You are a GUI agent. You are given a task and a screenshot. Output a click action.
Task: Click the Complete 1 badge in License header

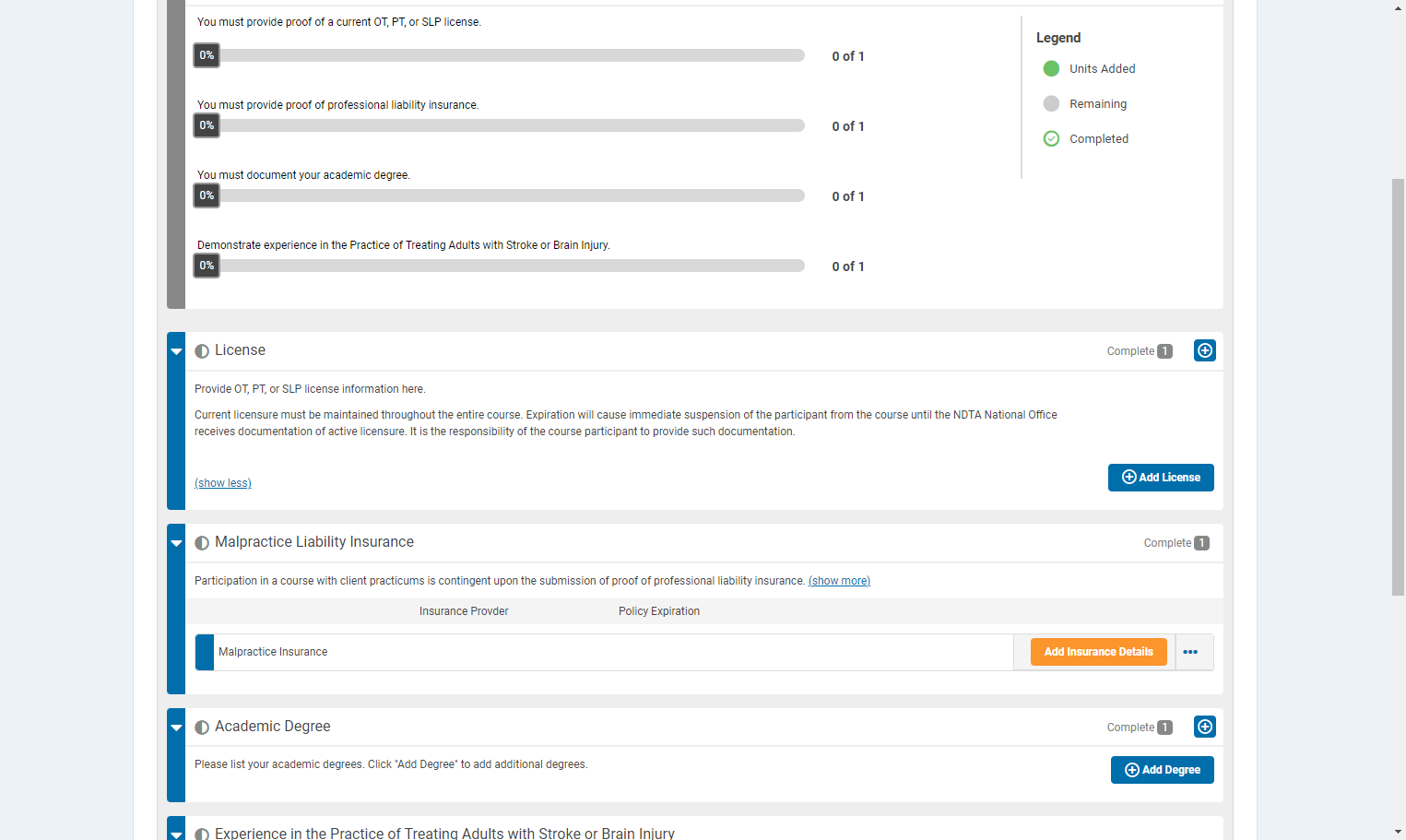tap(1140, 351)
